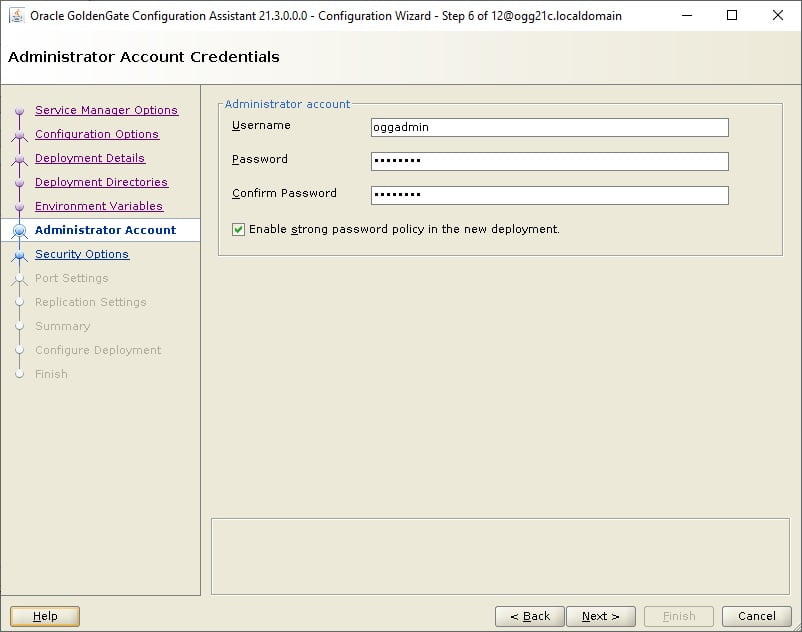Click the Help button
Image resolution: width=802 pixels, height=632 pixels.
[45, 616]
